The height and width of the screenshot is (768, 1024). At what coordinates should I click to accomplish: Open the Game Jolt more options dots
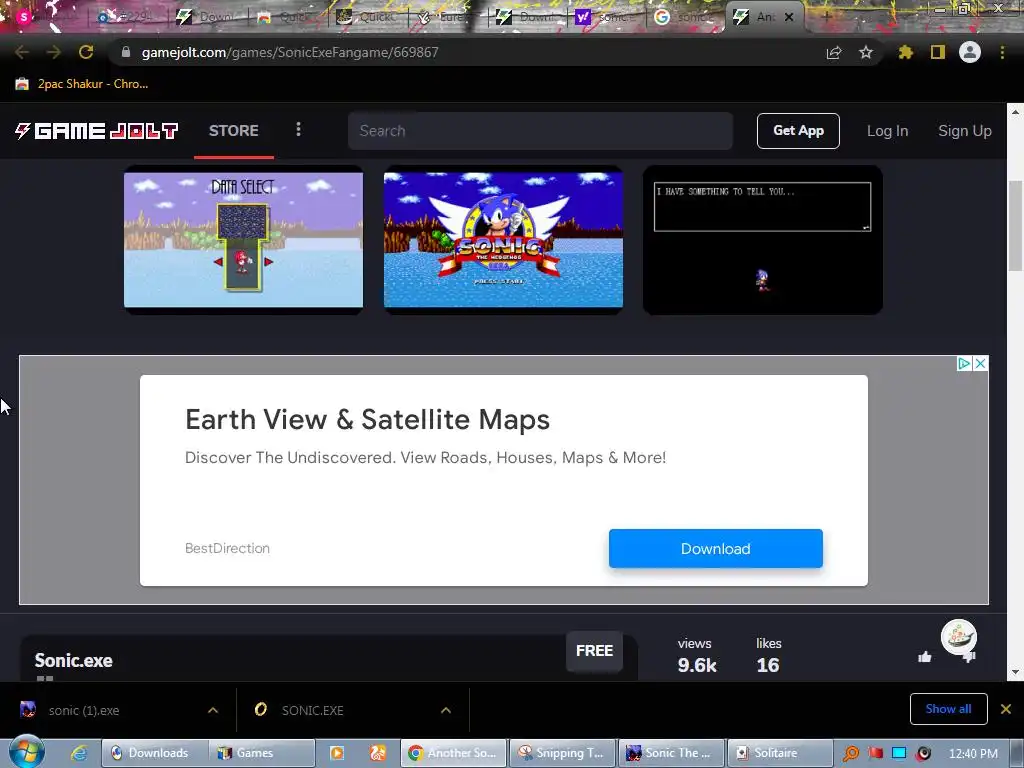(x=298, y=129)
